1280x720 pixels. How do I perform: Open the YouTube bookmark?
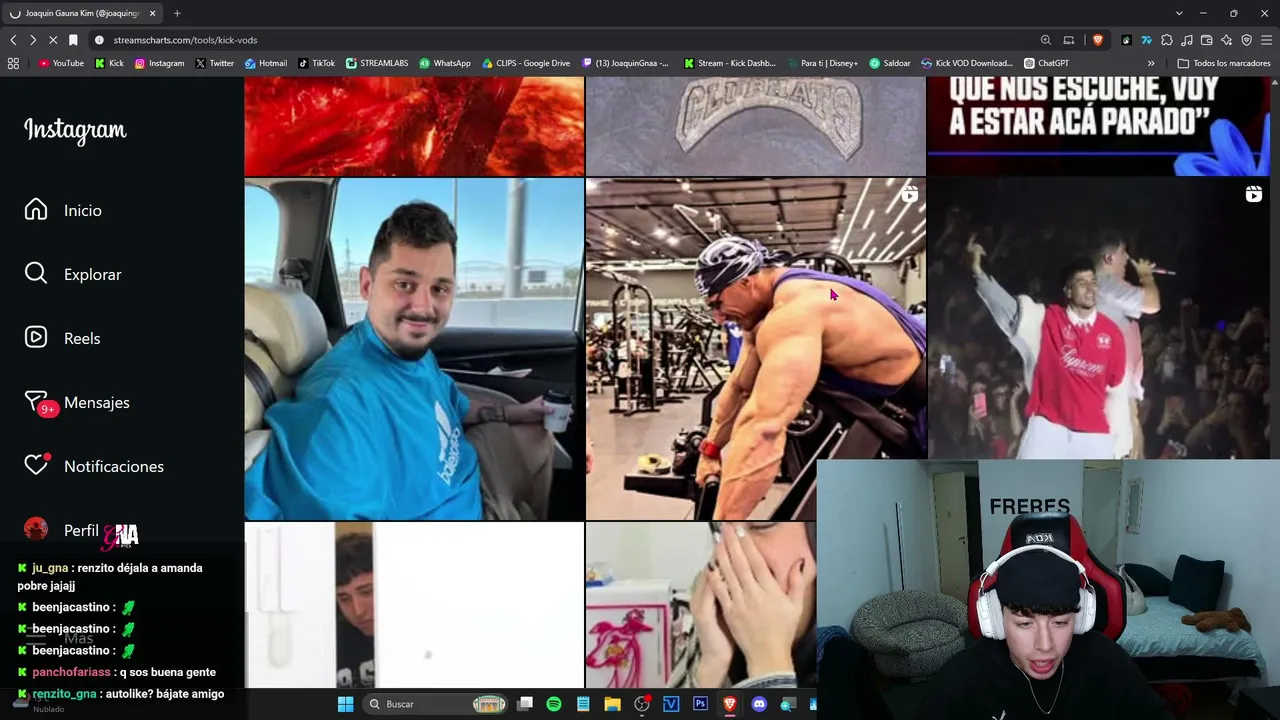61,63
